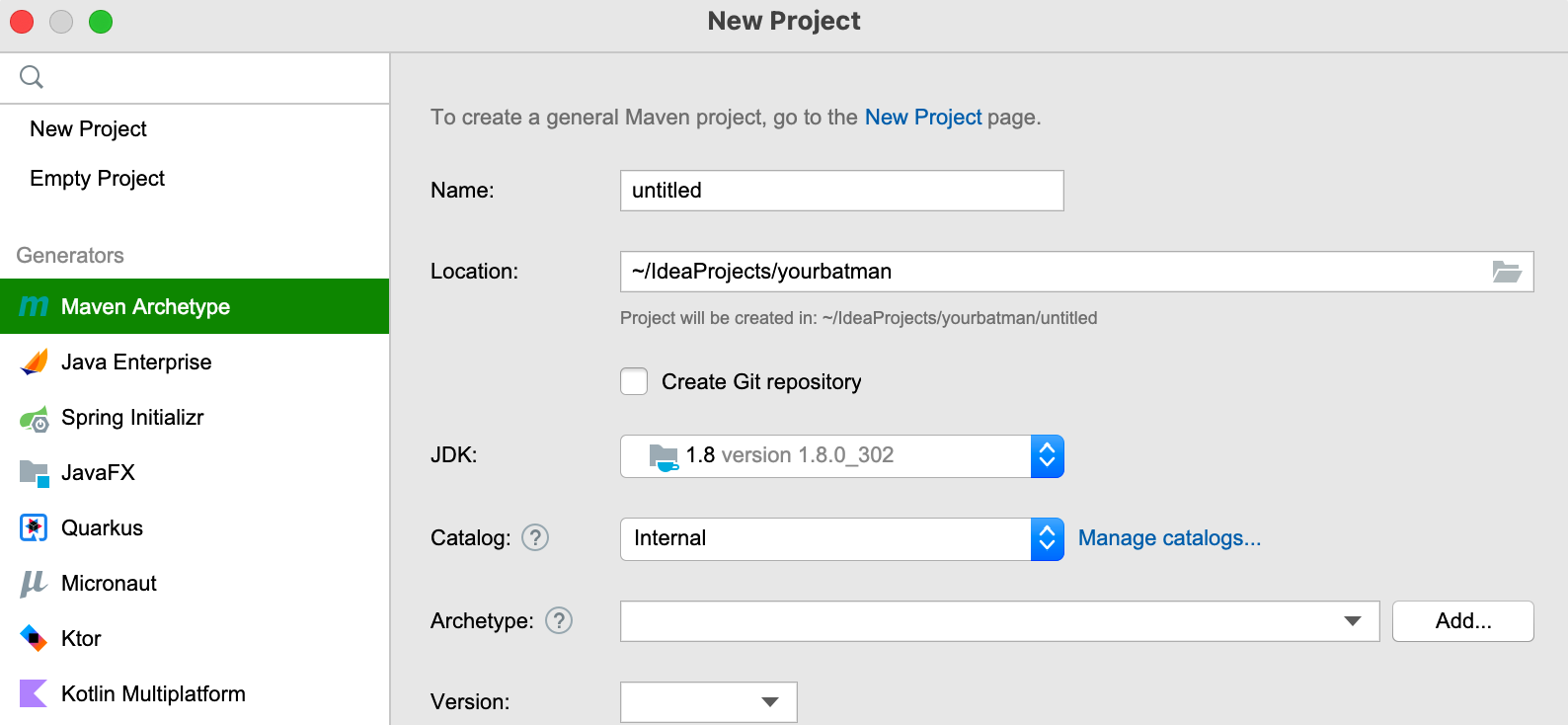The height and width of the screenshot is (725, 1568).
Task: Pick the Micronaut generator
Action: (195, 583)
